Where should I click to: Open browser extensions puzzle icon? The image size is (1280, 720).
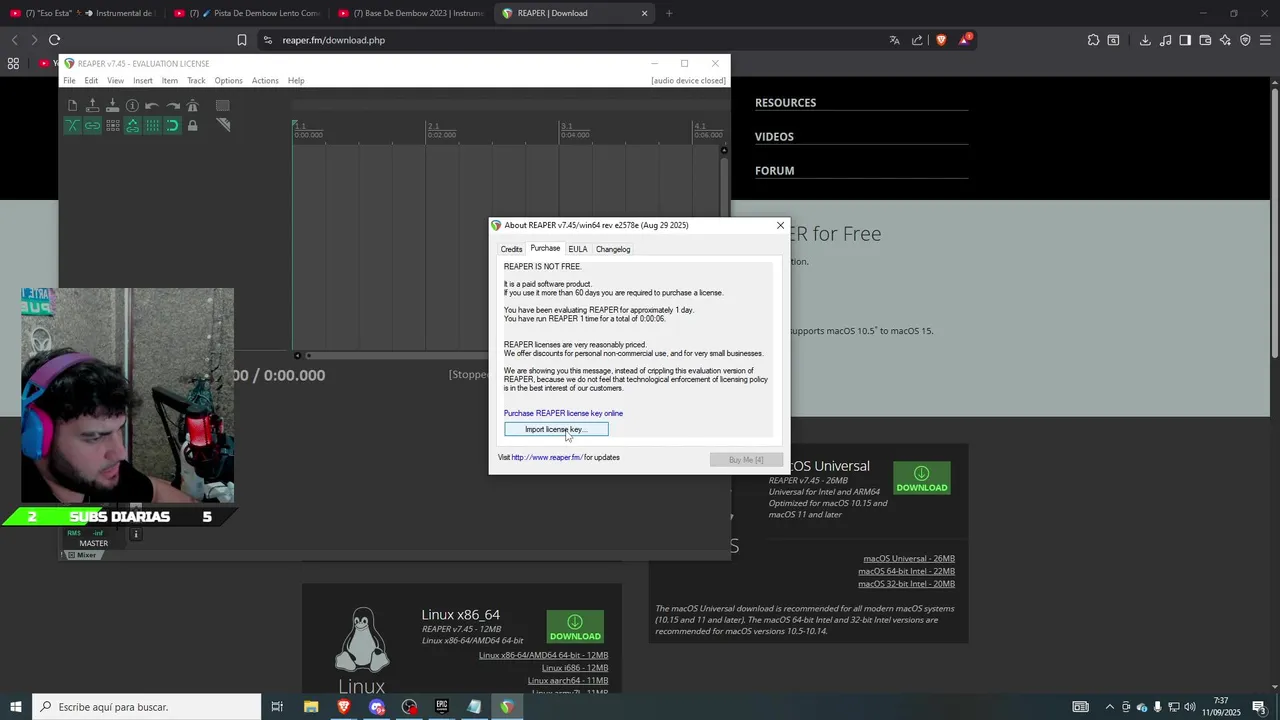pos(1093,40)
